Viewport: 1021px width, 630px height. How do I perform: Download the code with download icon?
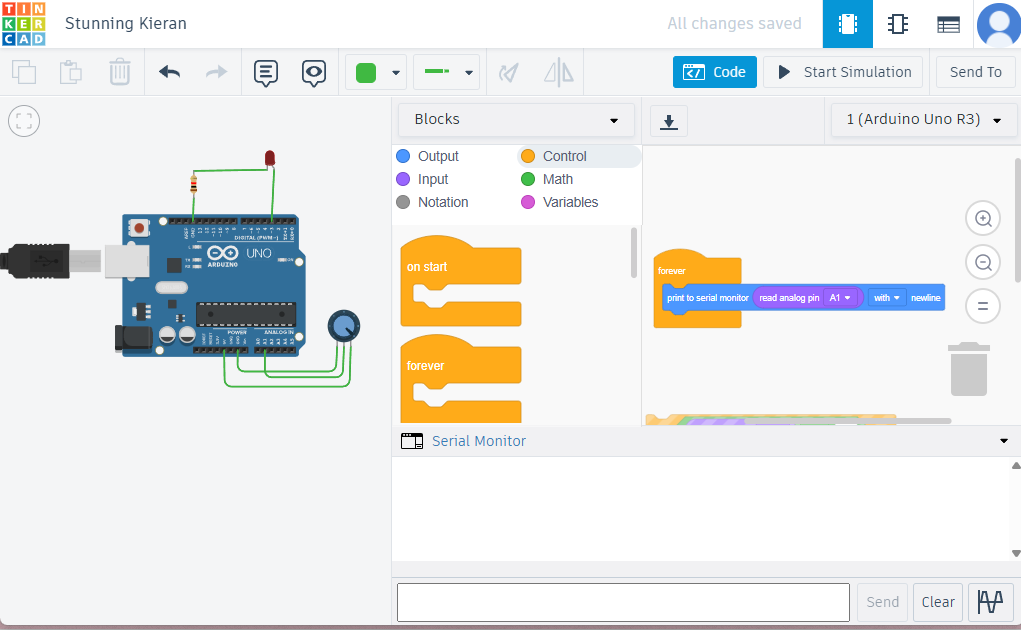[x=669, y=121]
